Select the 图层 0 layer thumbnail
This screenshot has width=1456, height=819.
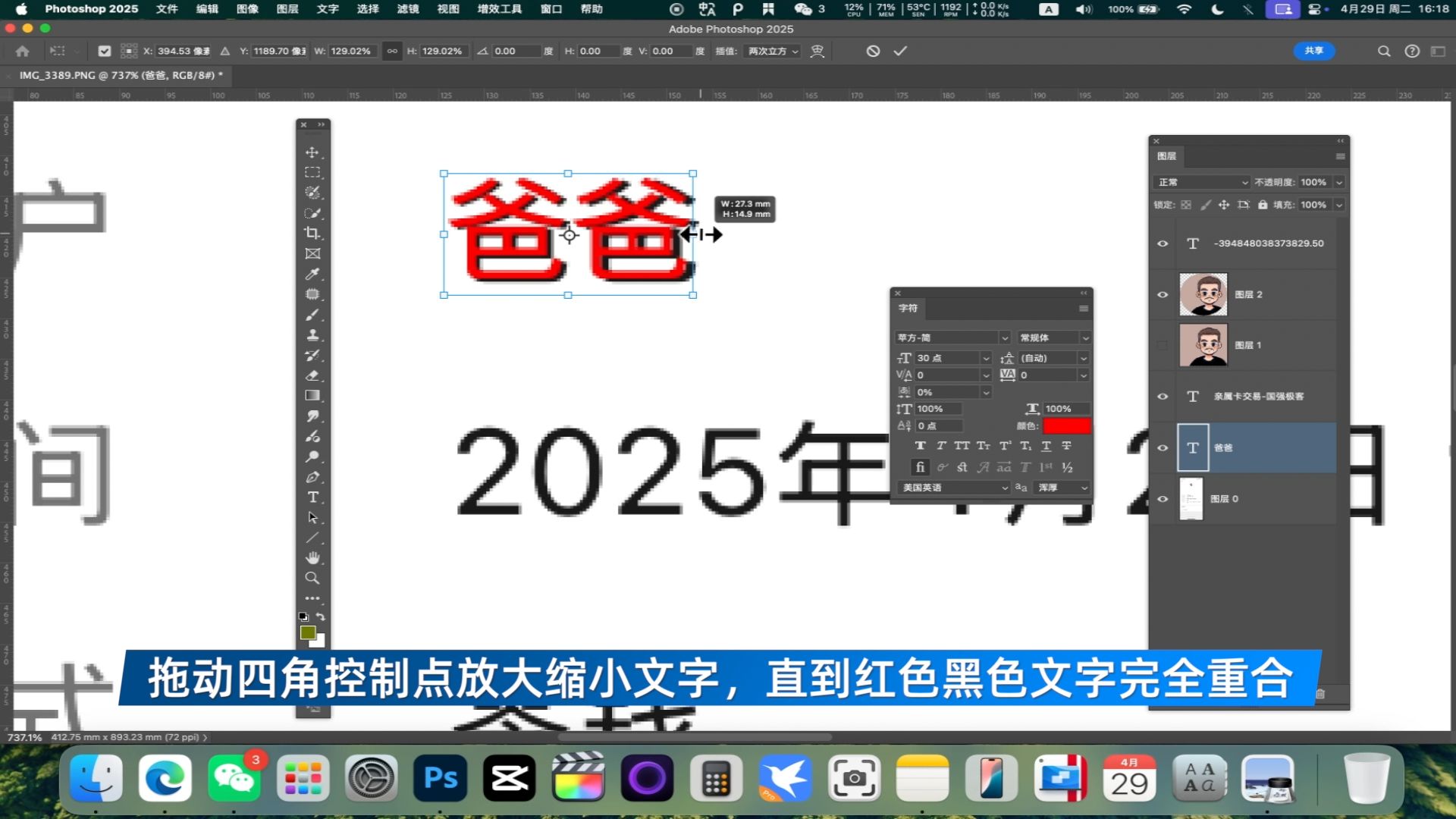pos(1191,499)
